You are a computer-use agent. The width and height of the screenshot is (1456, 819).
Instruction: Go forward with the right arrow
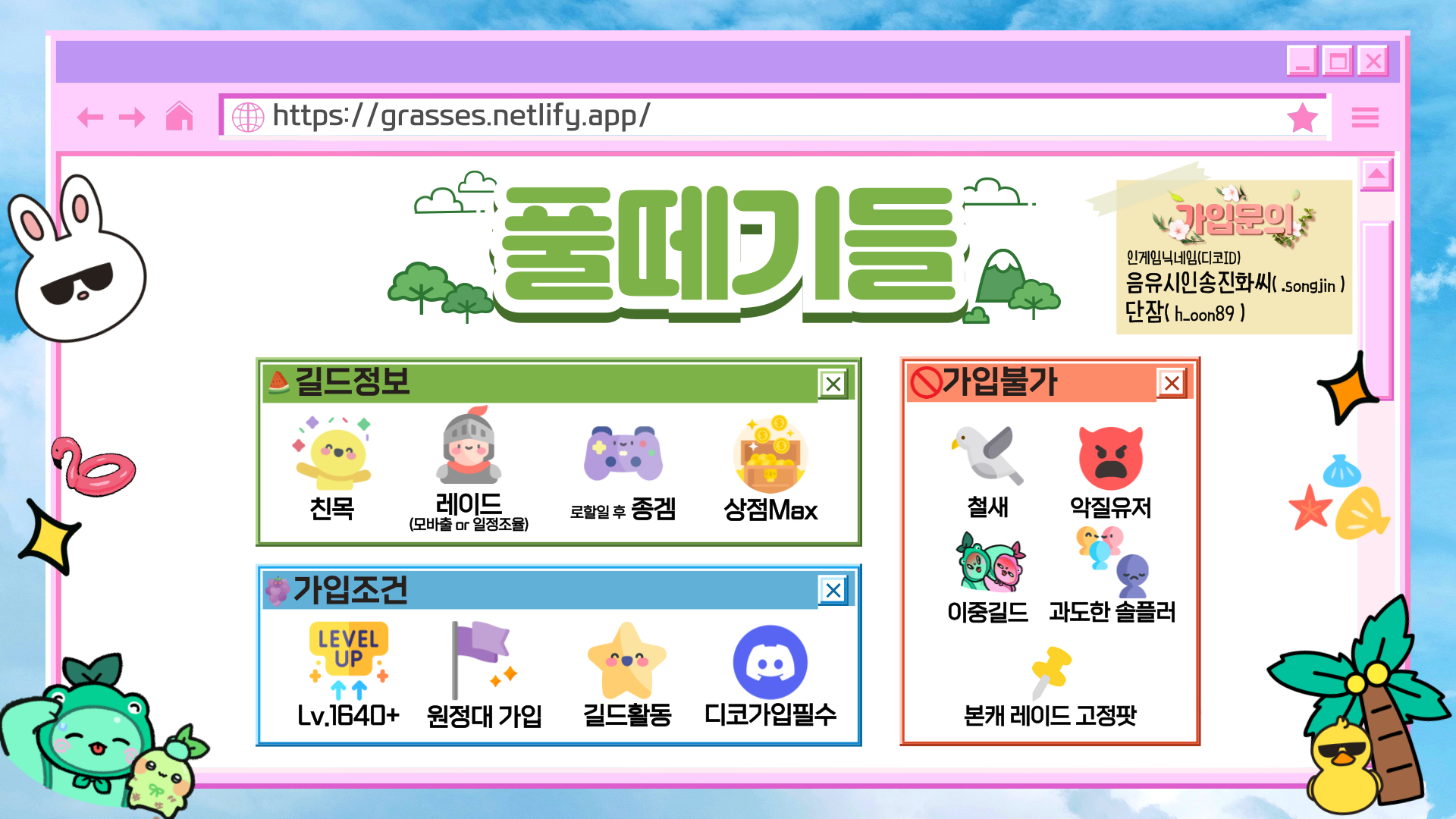[x=132, y=118]
